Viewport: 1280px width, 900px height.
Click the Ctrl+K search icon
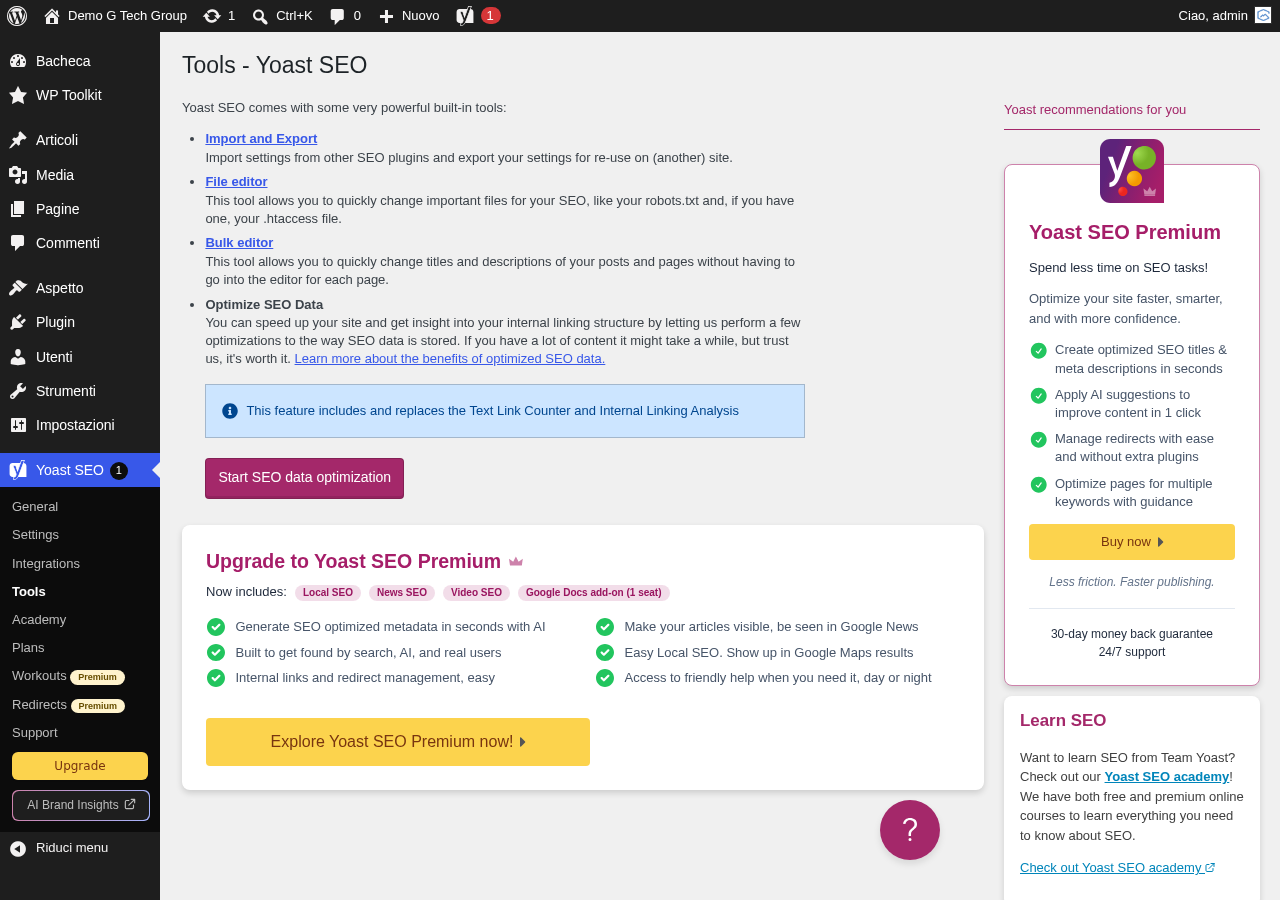click(x=260, y=16)
